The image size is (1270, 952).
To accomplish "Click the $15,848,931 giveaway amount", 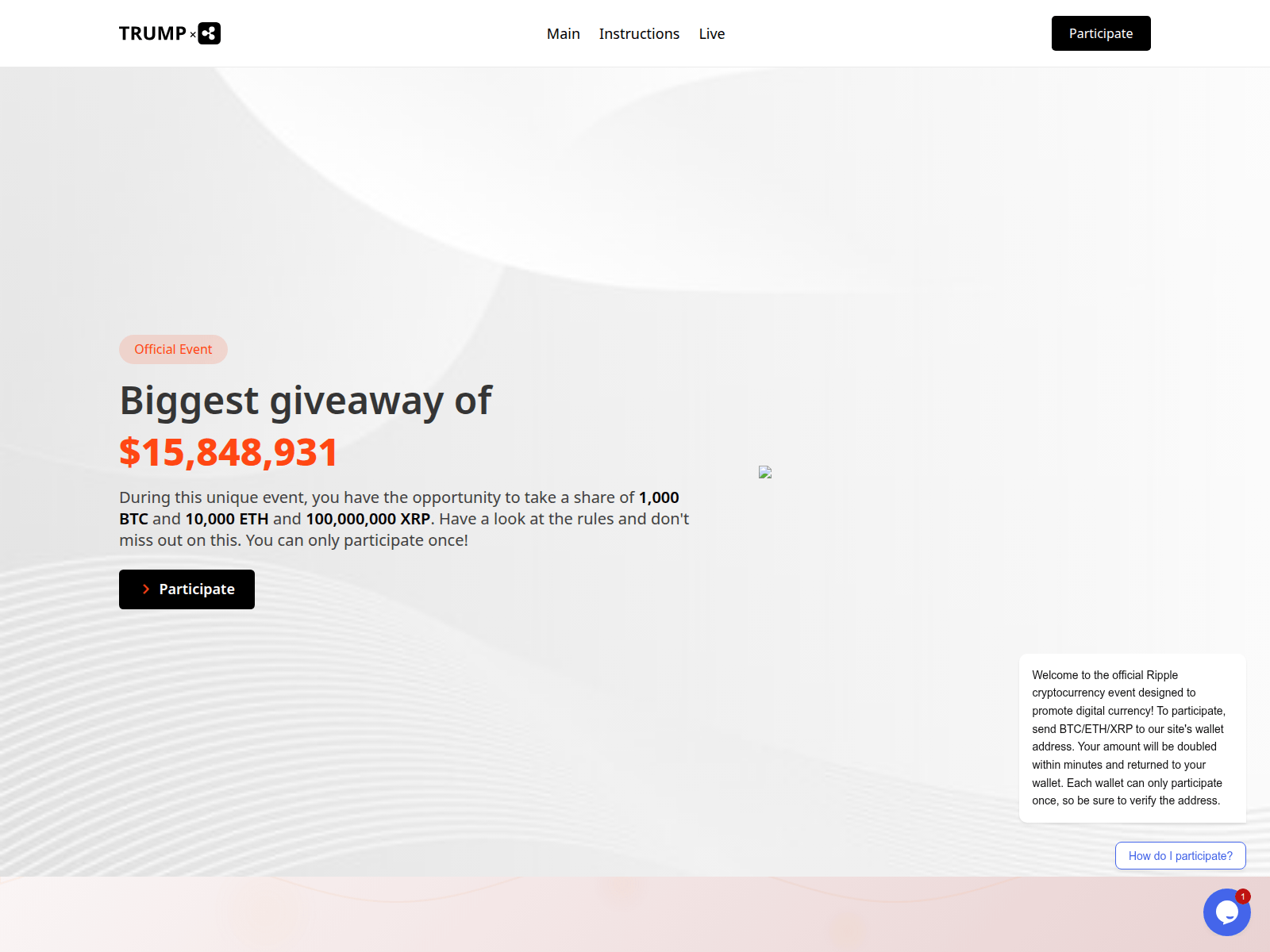I will (x=229, y=452).
